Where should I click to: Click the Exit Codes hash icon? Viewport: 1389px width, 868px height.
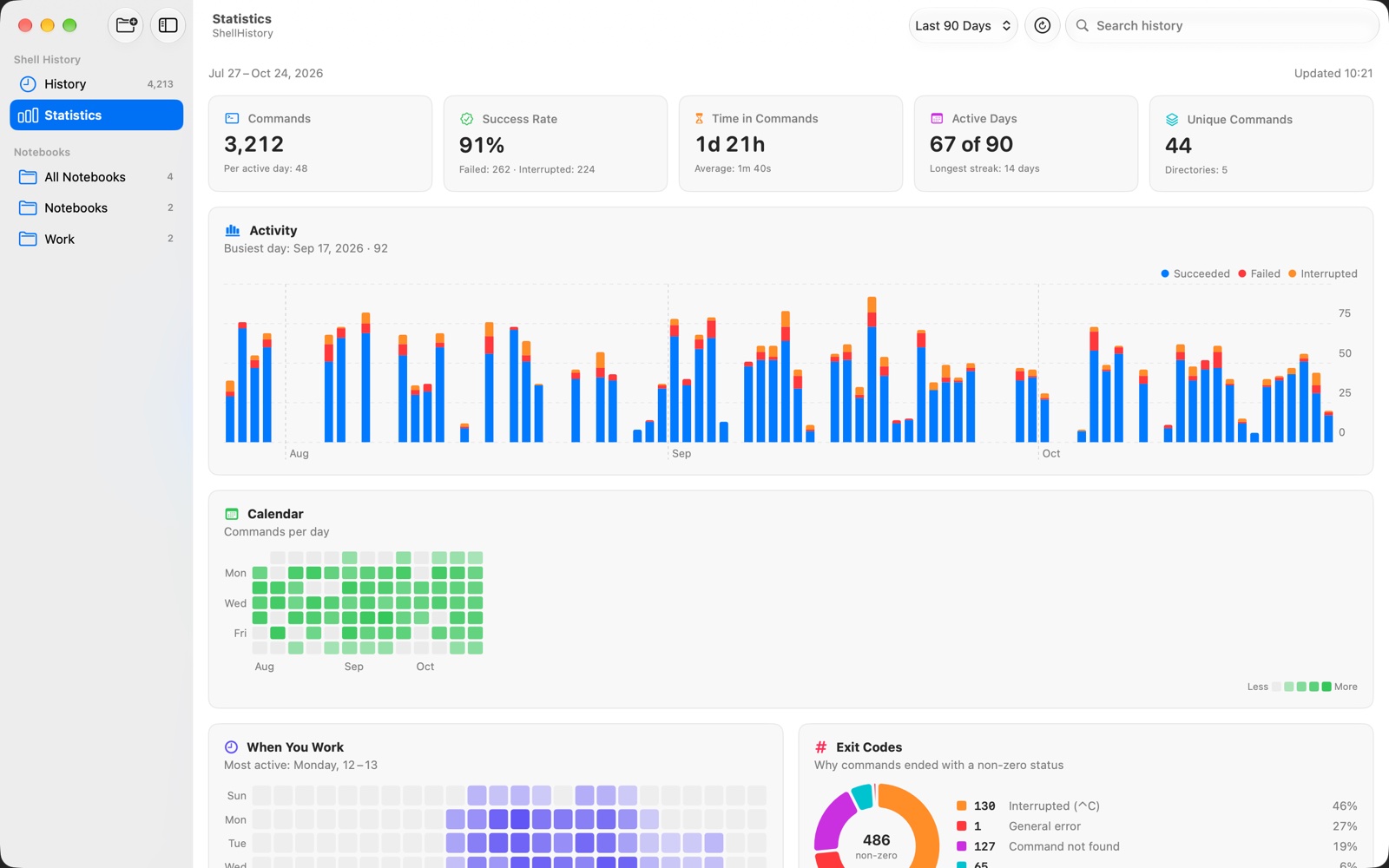[x=820, y=747]
